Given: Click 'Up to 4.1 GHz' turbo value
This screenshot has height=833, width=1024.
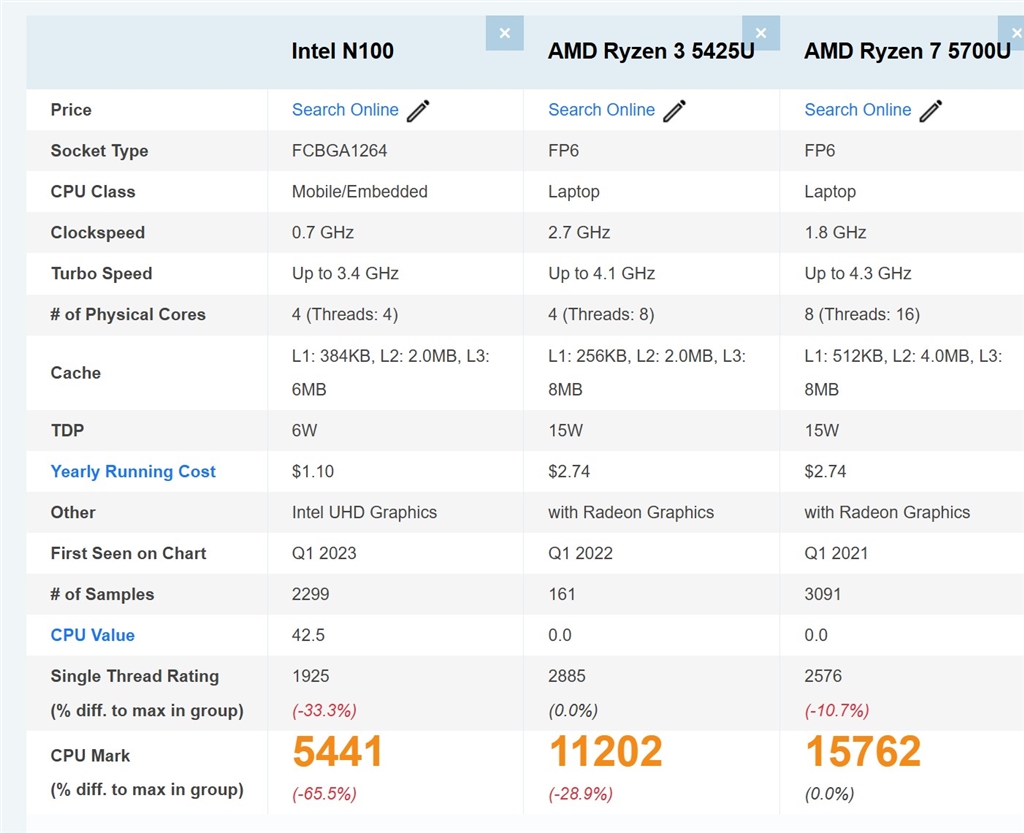Looking at the screenshot, I should click(601, 274).
